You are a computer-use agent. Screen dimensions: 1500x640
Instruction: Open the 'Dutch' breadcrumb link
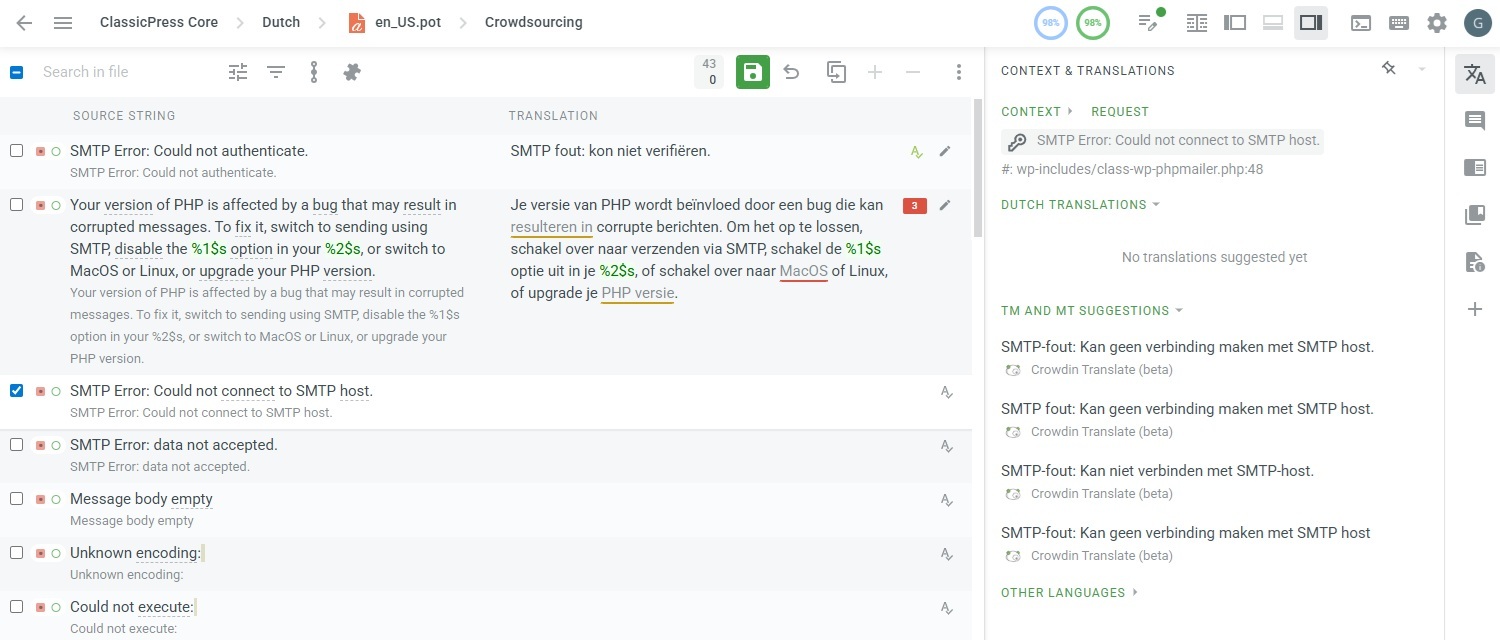click(280, 22)
